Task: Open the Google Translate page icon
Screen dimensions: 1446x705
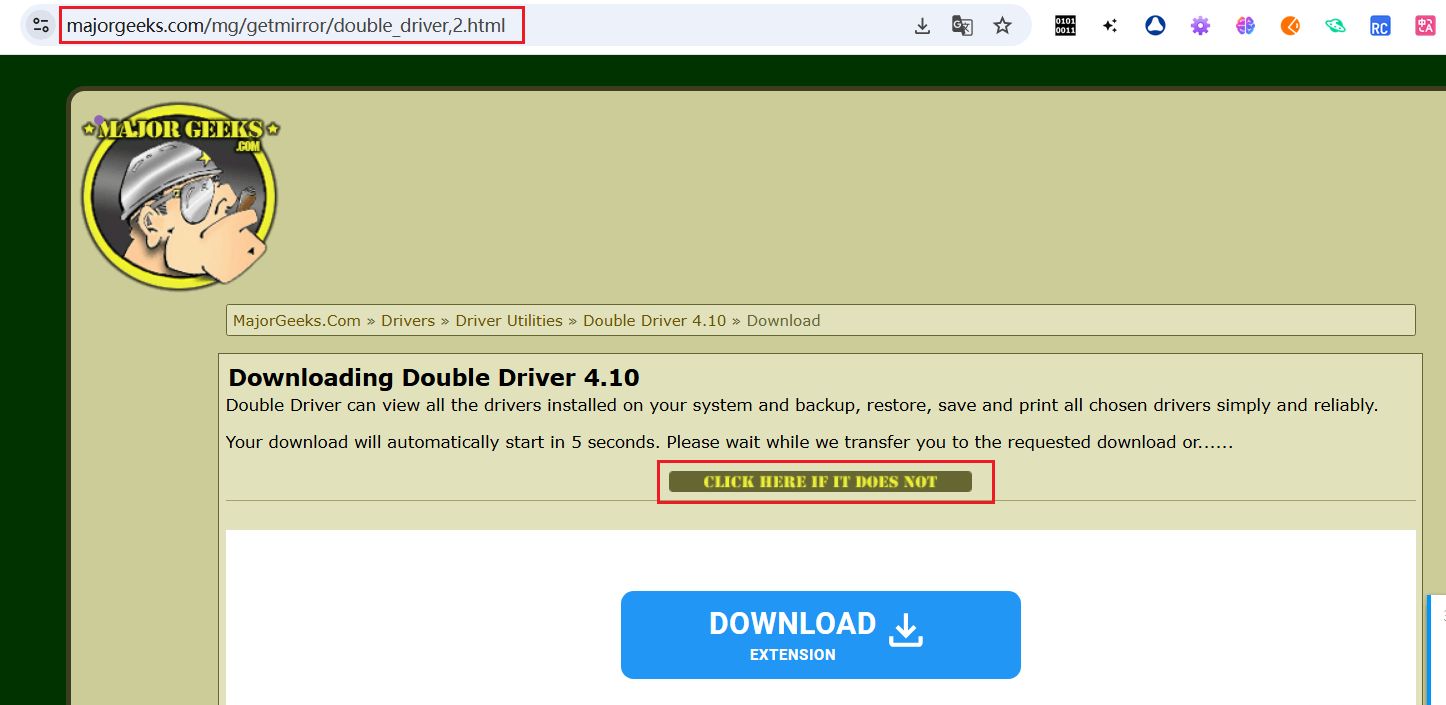Action: [x=962, y=26]
